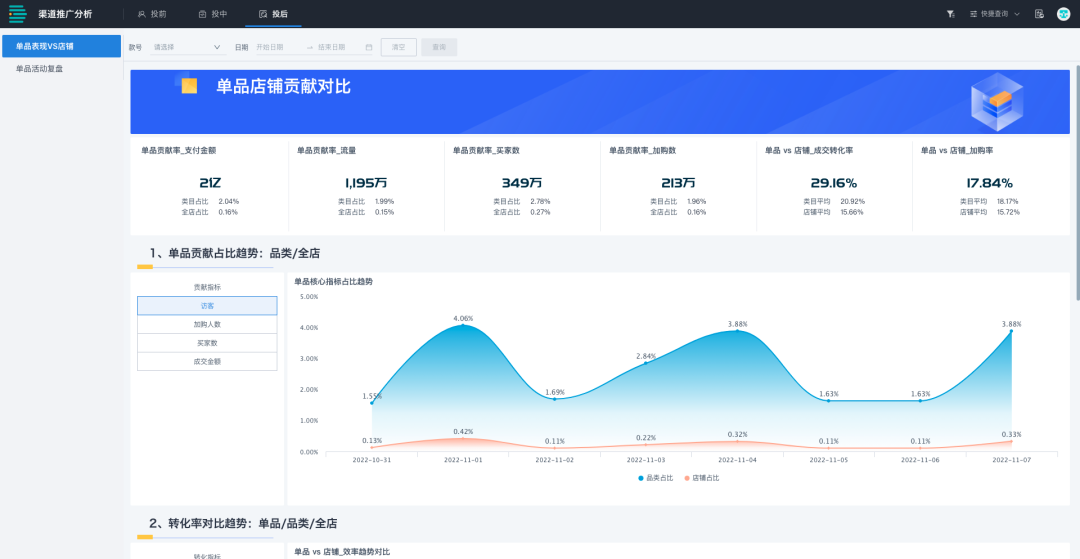Click the 查询 button
1080x559 pixels.
(x=439, y=48)
